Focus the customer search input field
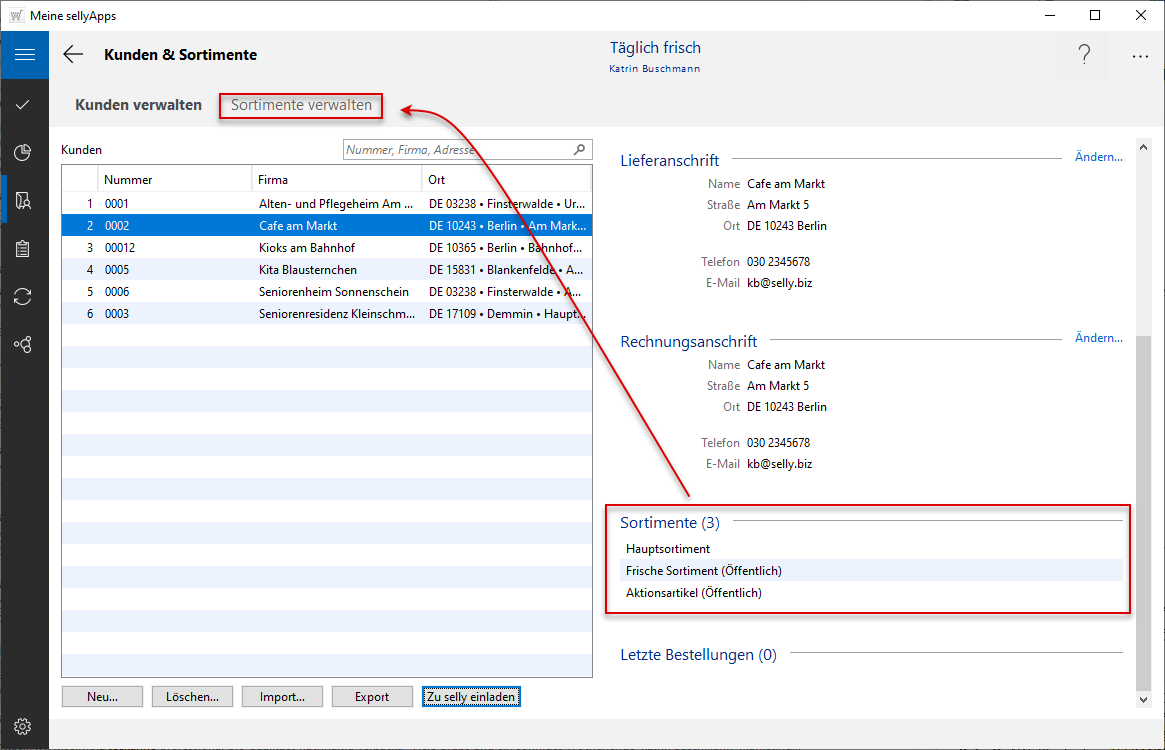 point(457,150)
